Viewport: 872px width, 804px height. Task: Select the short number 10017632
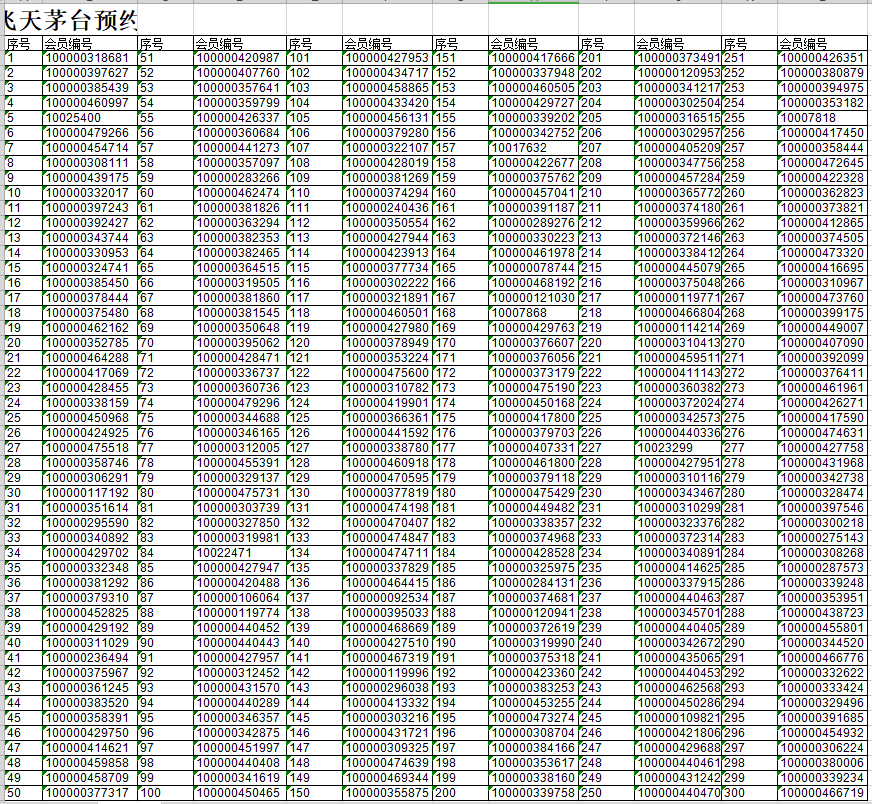click(533, 148)
